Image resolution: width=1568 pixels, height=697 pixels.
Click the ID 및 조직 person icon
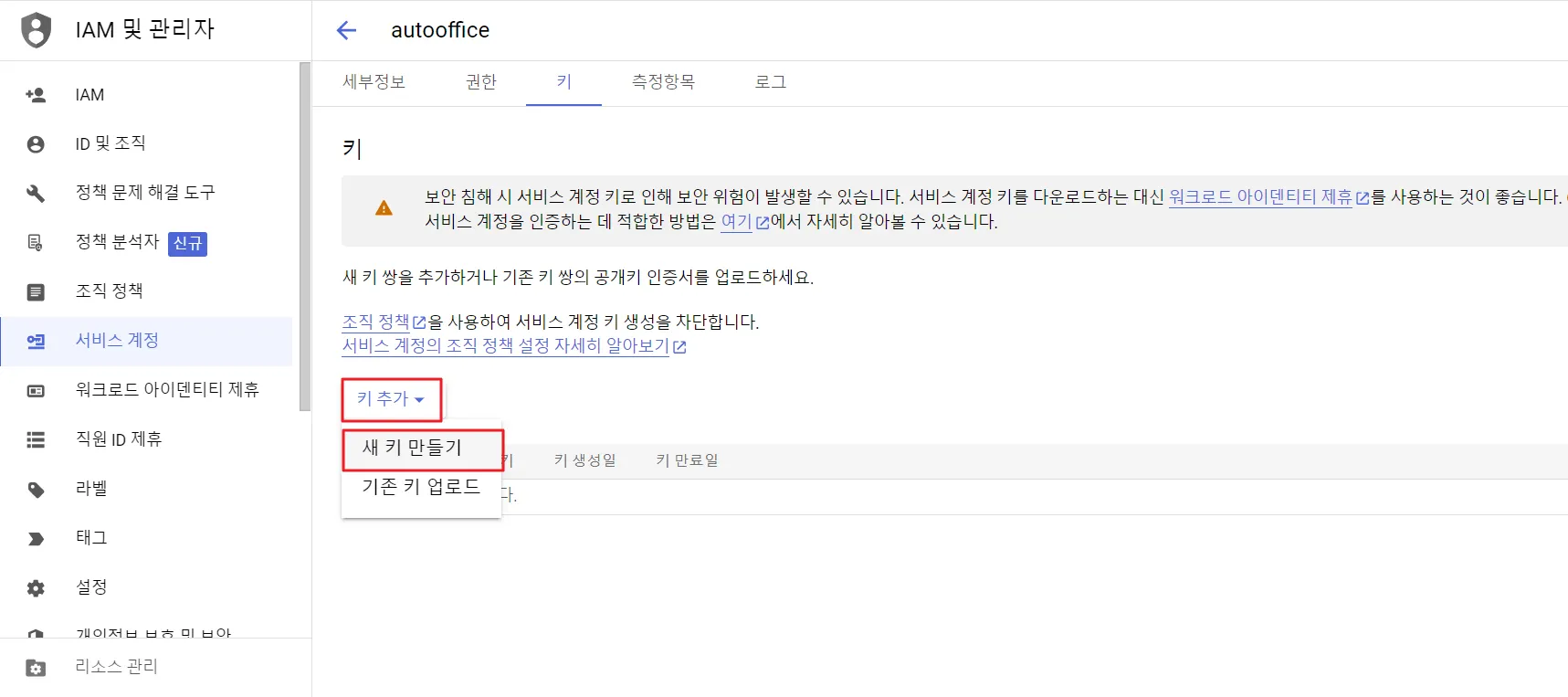click(x=36, y=144)
